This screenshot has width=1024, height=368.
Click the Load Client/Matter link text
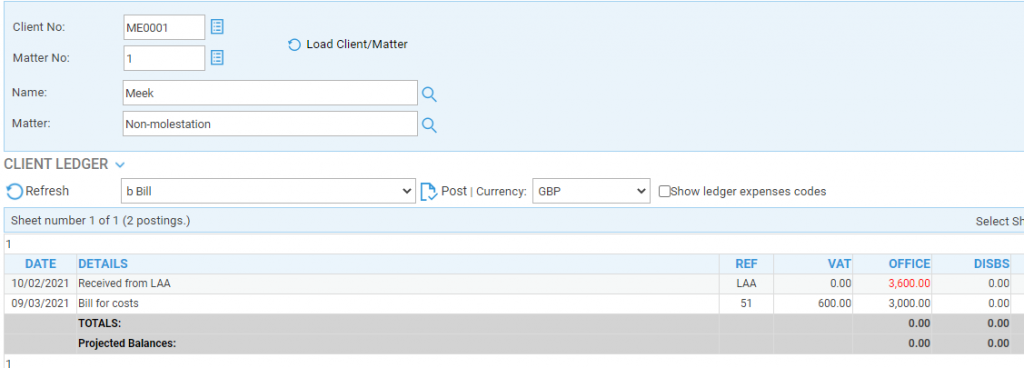pos(357,44)
